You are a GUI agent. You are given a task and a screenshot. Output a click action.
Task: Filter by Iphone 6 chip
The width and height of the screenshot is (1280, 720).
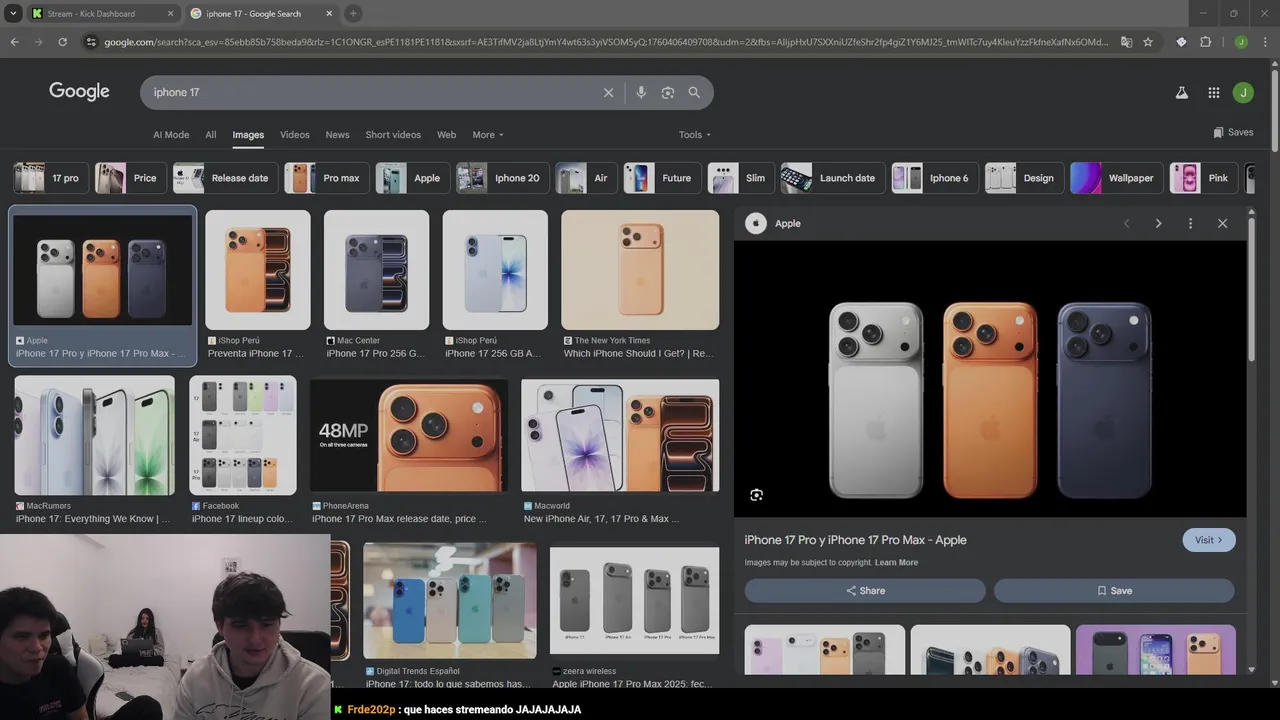[935, 178]
